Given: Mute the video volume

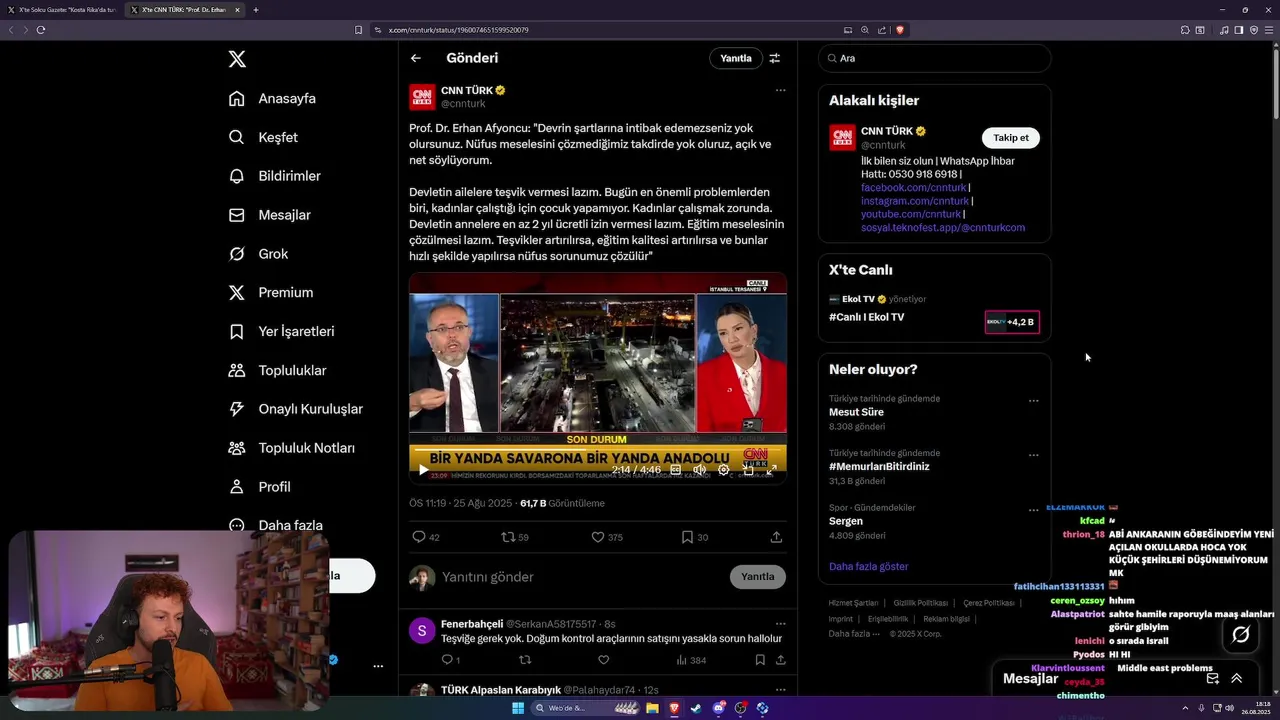Looking at the screenshot, I should [x=700, y=470].
